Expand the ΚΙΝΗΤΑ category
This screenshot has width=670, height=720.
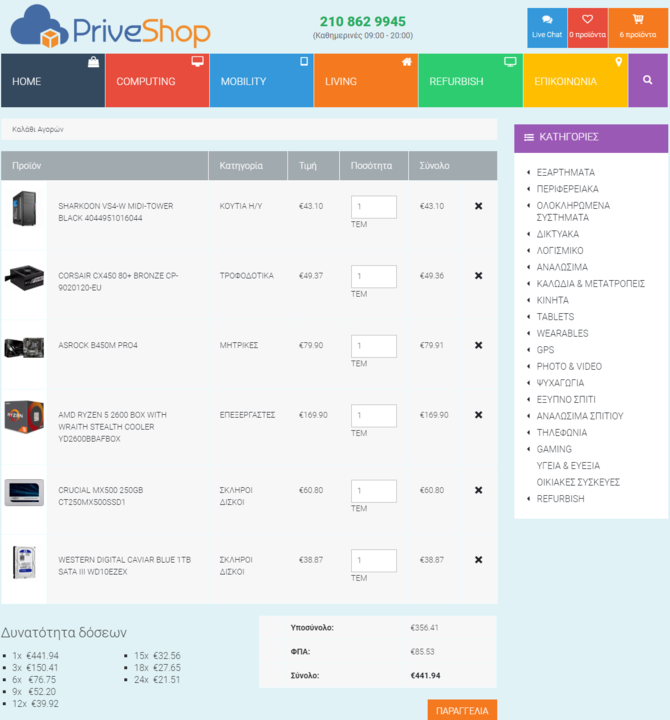click(x=552, y=300)
